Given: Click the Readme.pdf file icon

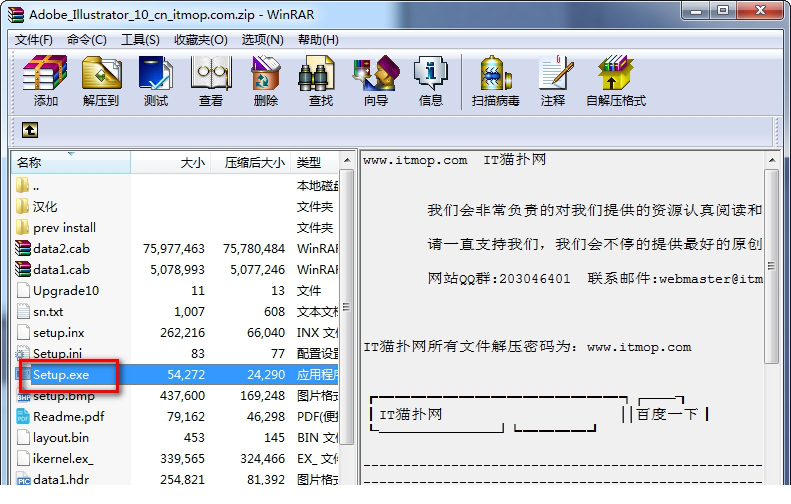Looking at the screenshot, I should point(23,416).
